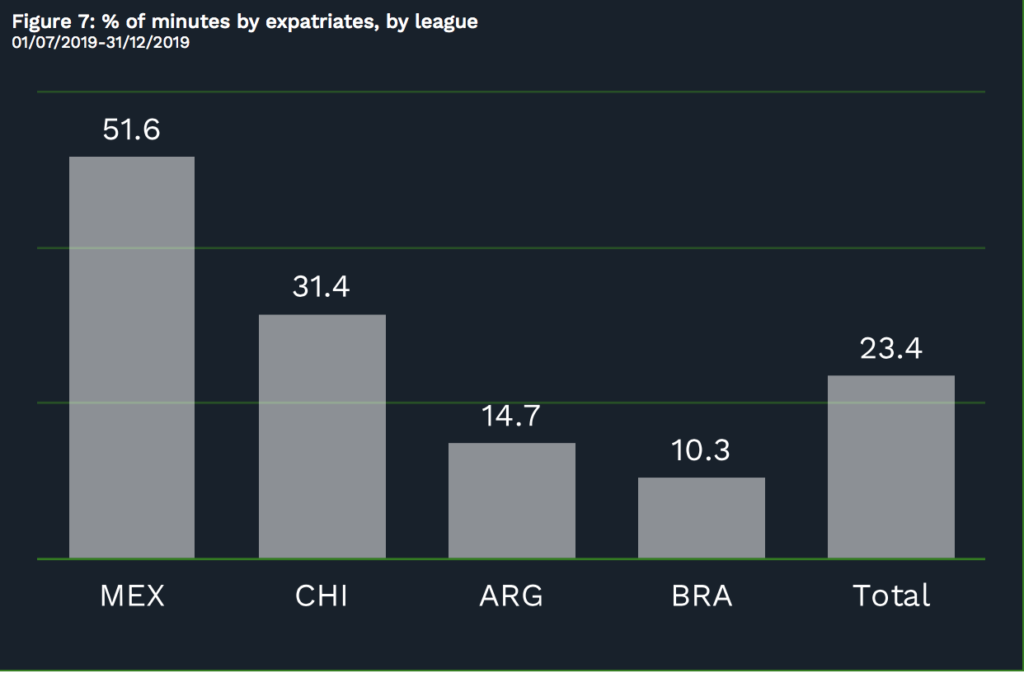
Task: Click the 51.6 value label
Action: pos(131,129)
